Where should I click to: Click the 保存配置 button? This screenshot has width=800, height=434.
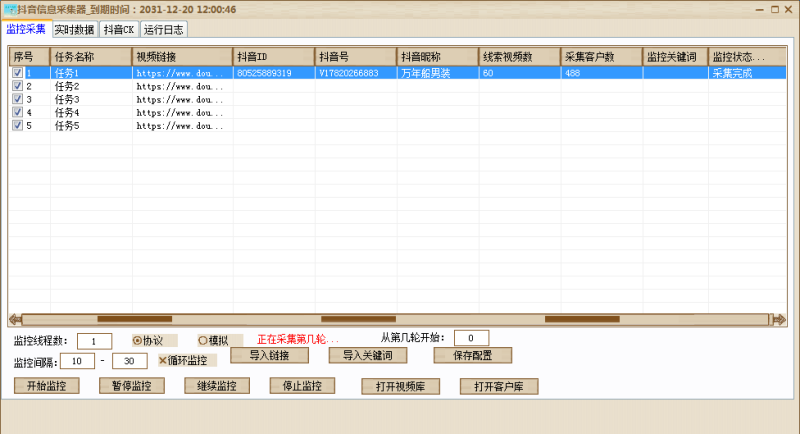(x=472, y=355)
